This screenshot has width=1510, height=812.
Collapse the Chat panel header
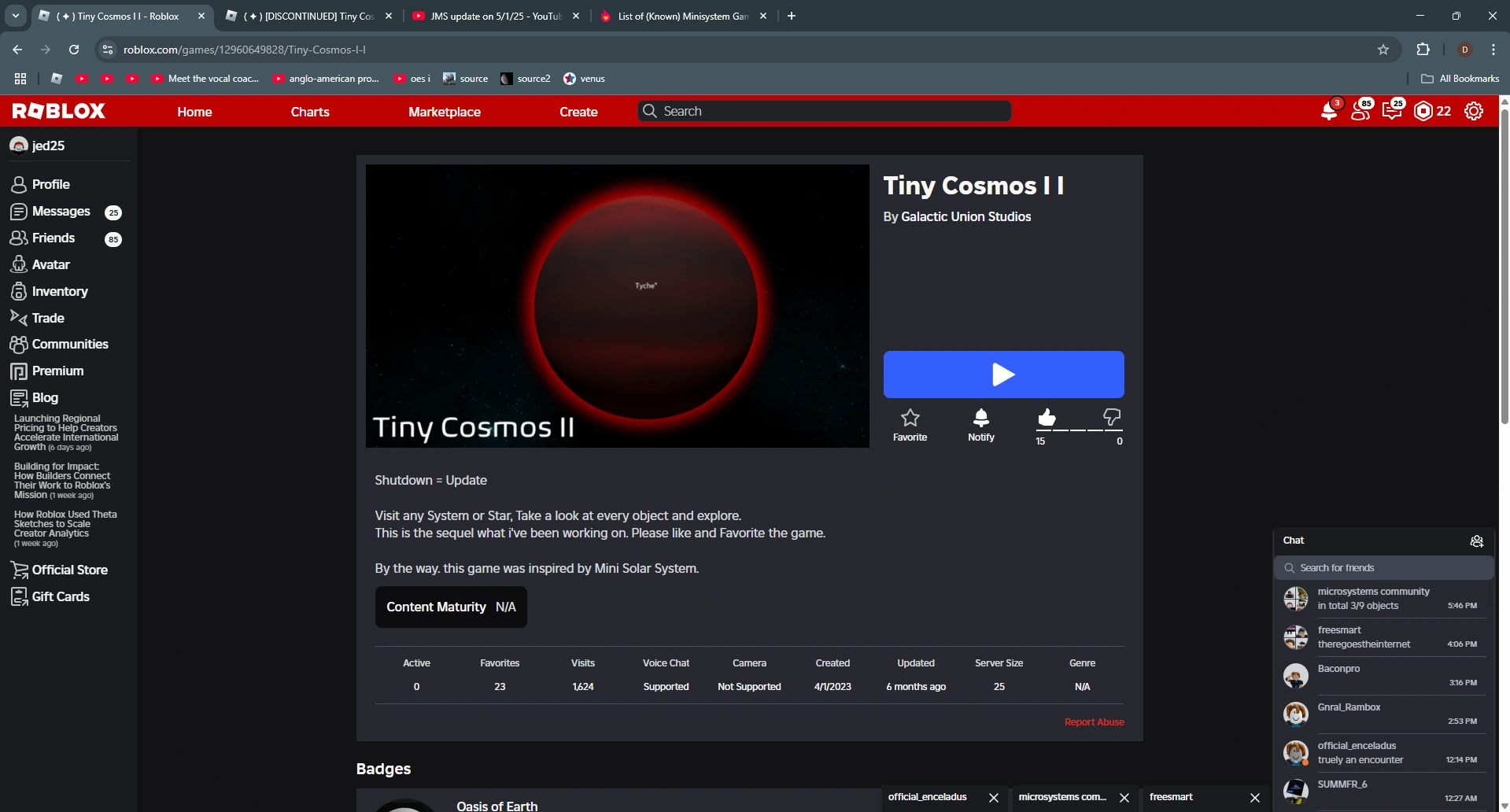click(x=1294, y=541)
